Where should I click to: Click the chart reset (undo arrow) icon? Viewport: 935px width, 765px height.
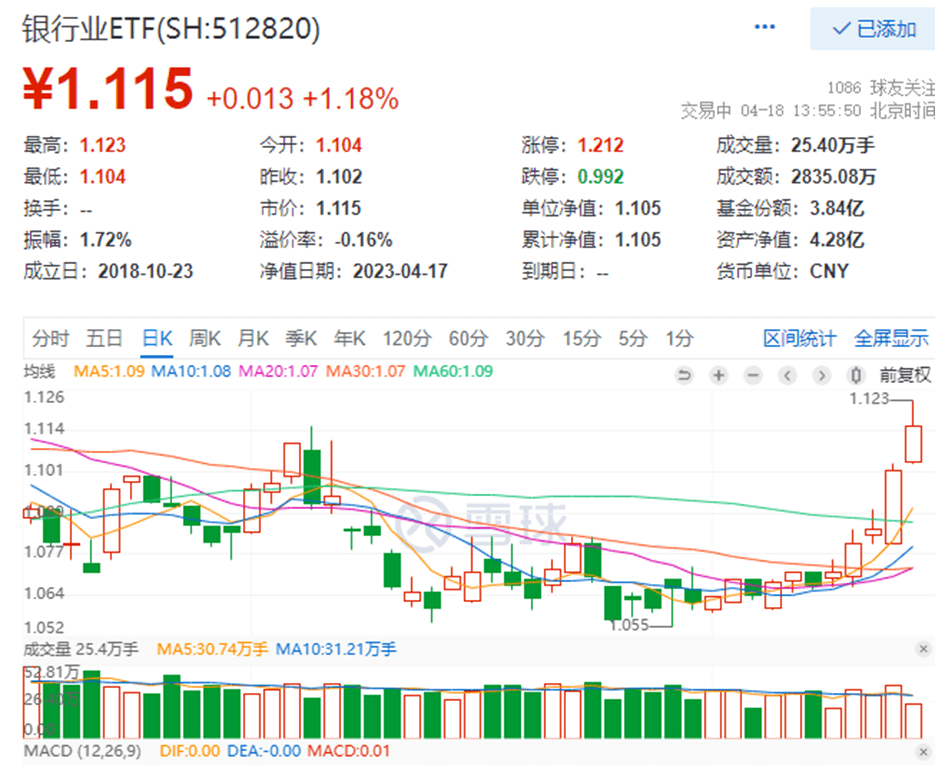685,375
